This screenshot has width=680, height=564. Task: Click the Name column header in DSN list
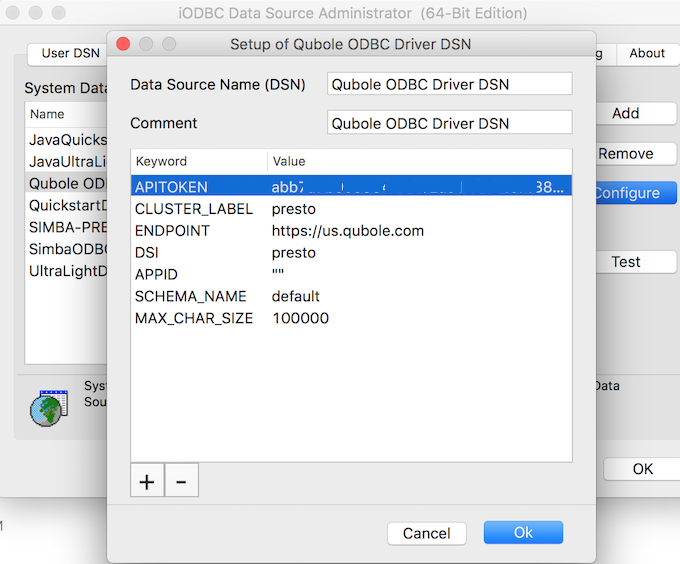[x=66, y=114]
